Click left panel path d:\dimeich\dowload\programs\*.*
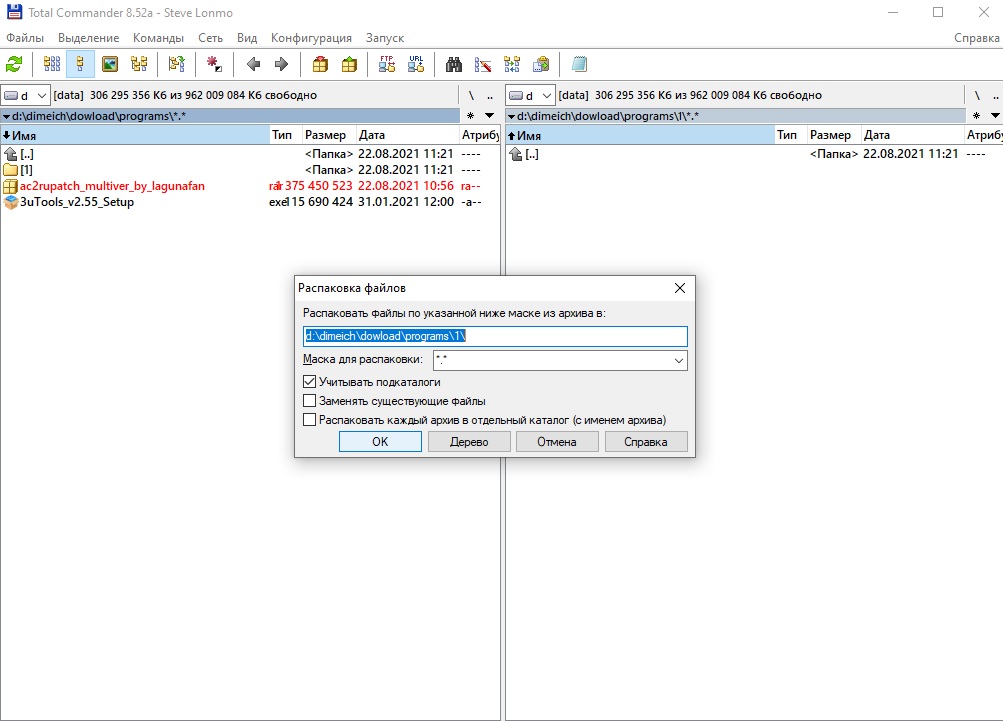Screen dimensions: 1003x721 coord(99,116)
